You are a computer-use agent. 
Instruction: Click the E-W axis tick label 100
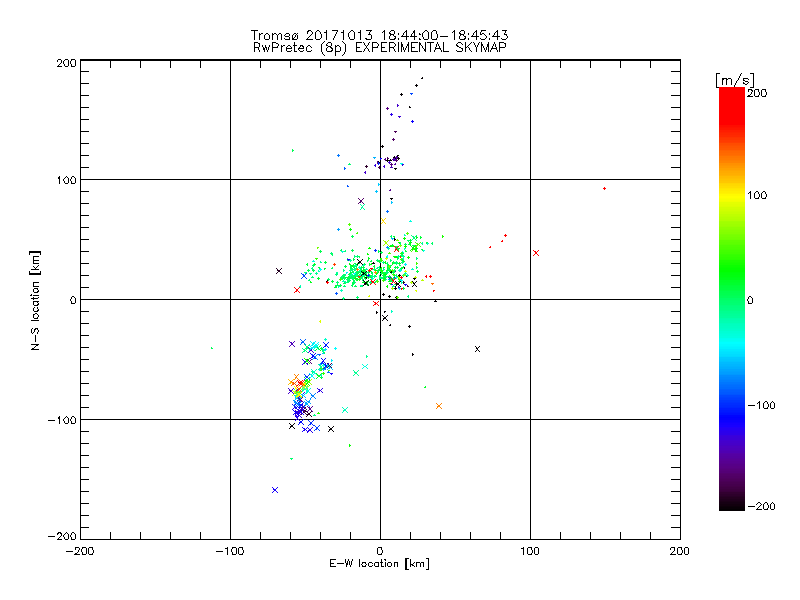(530, 551)
